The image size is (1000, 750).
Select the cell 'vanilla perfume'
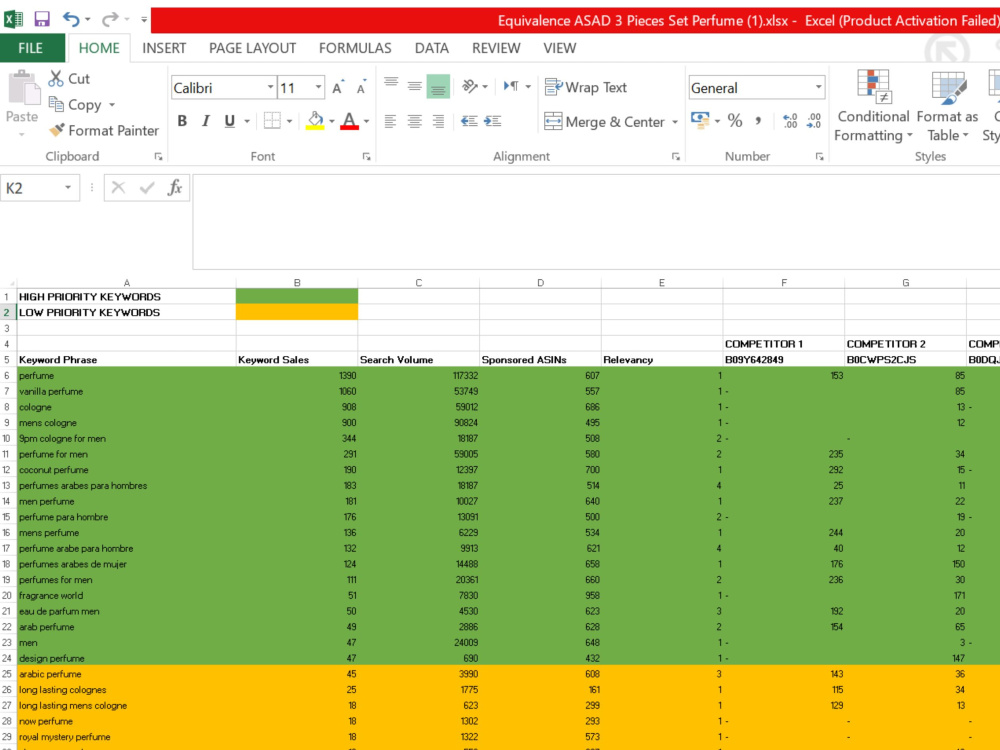click(x=126, y=391)
